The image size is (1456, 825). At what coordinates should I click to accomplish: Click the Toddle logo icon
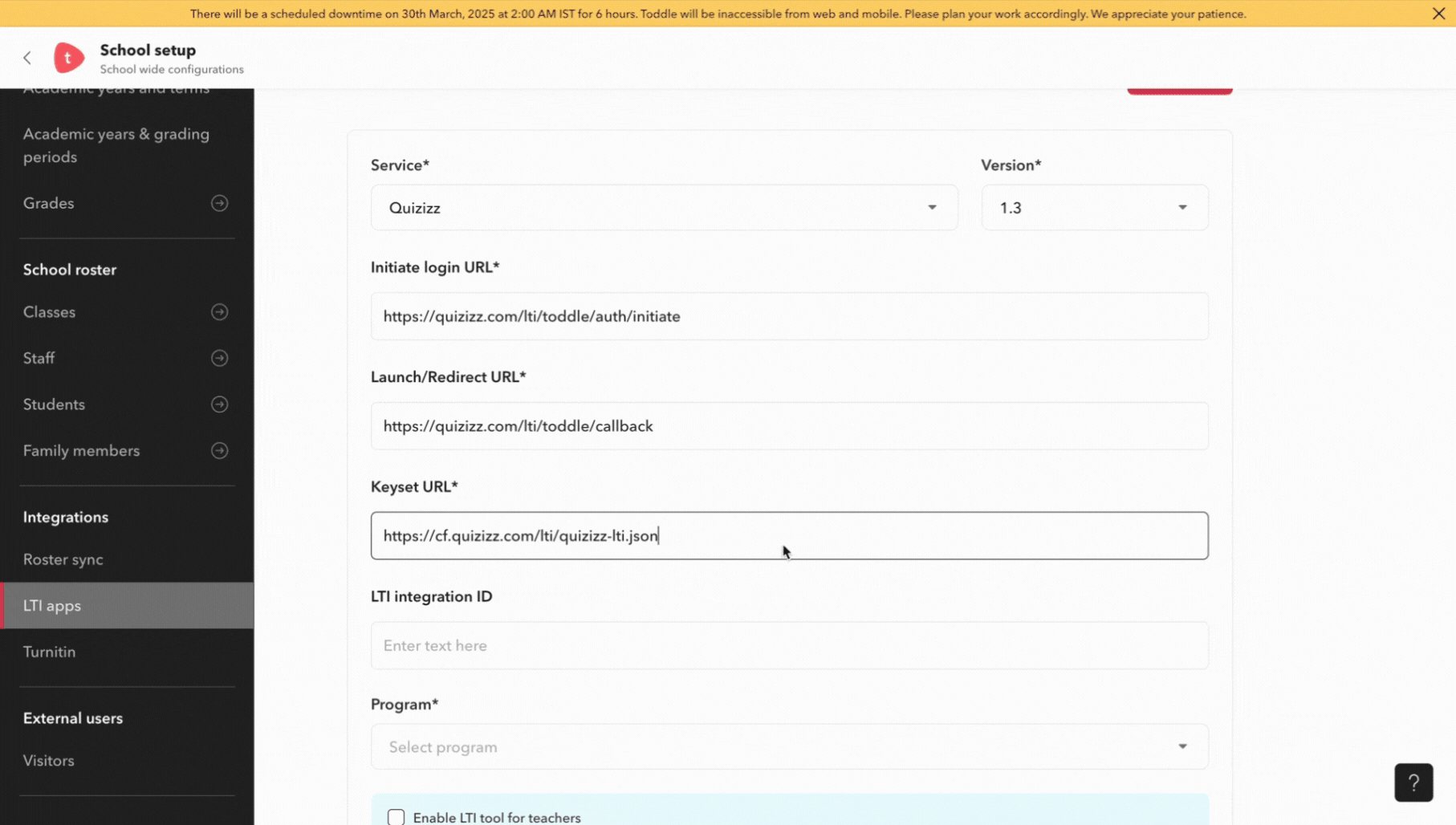(69, 58)
